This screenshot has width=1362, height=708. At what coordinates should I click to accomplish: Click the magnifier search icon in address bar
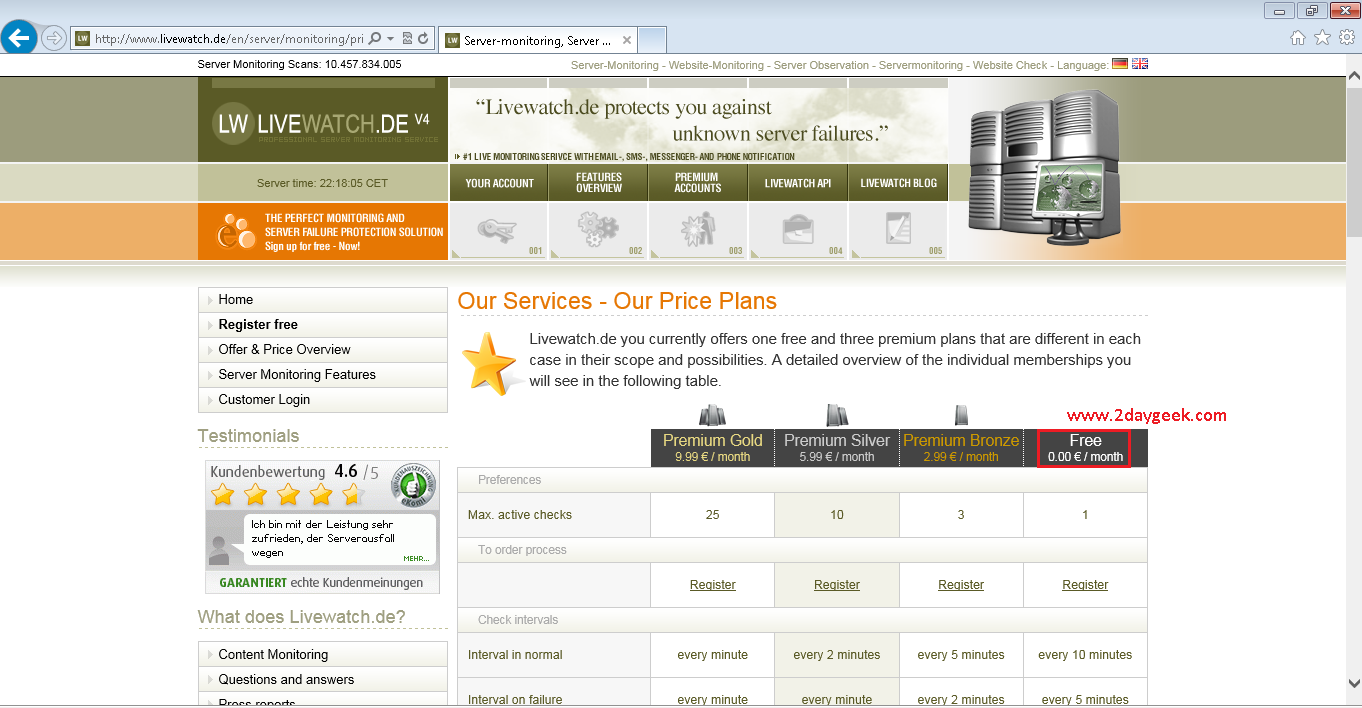coord(375,39)
